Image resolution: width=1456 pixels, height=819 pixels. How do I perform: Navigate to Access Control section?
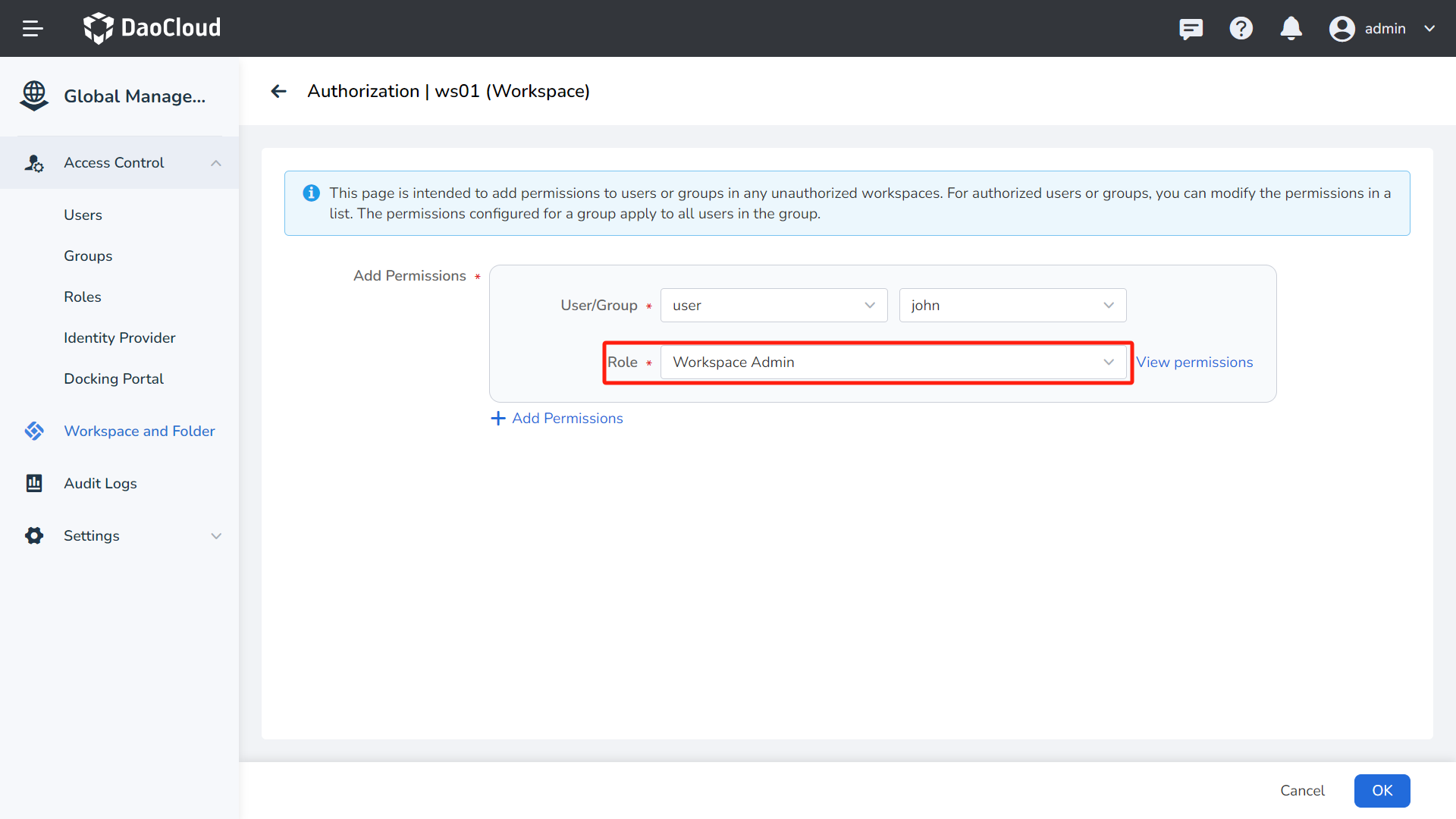click(112, 162)
